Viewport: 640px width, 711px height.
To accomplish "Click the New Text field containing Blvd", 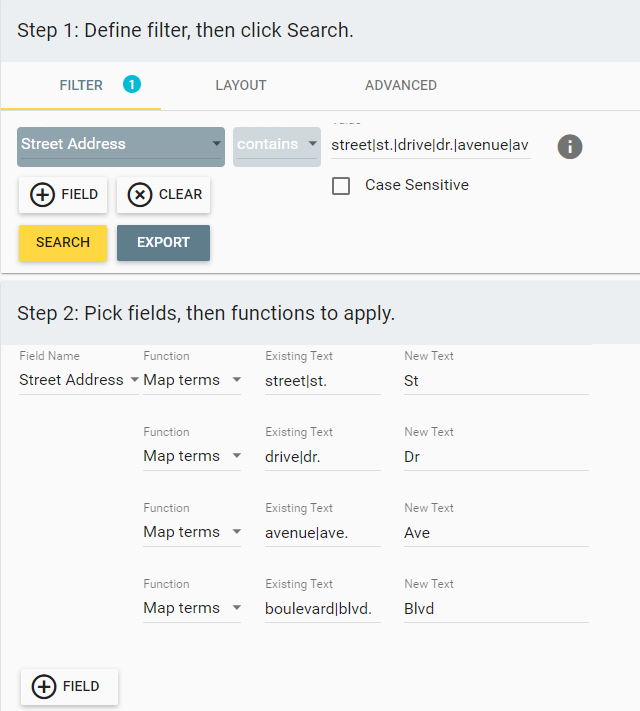I will [496, 609].
